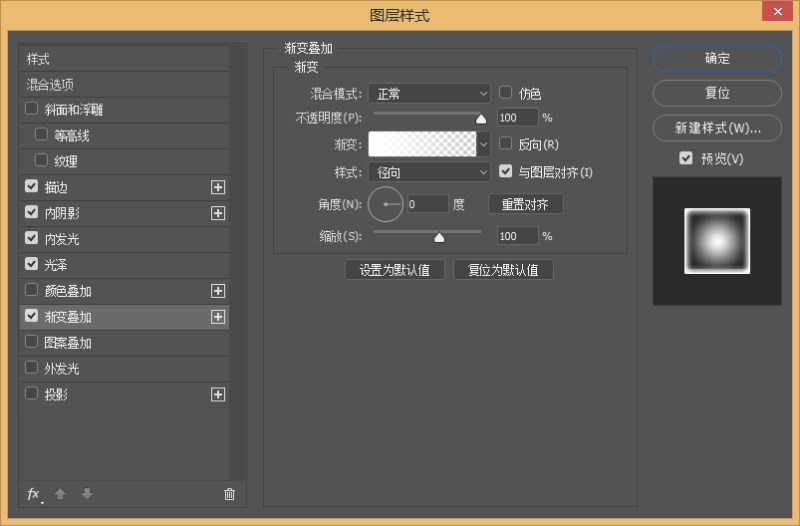Click the trash icon to delete effect
Viewport: 800px width, 526px height.
tap(229, 494)
